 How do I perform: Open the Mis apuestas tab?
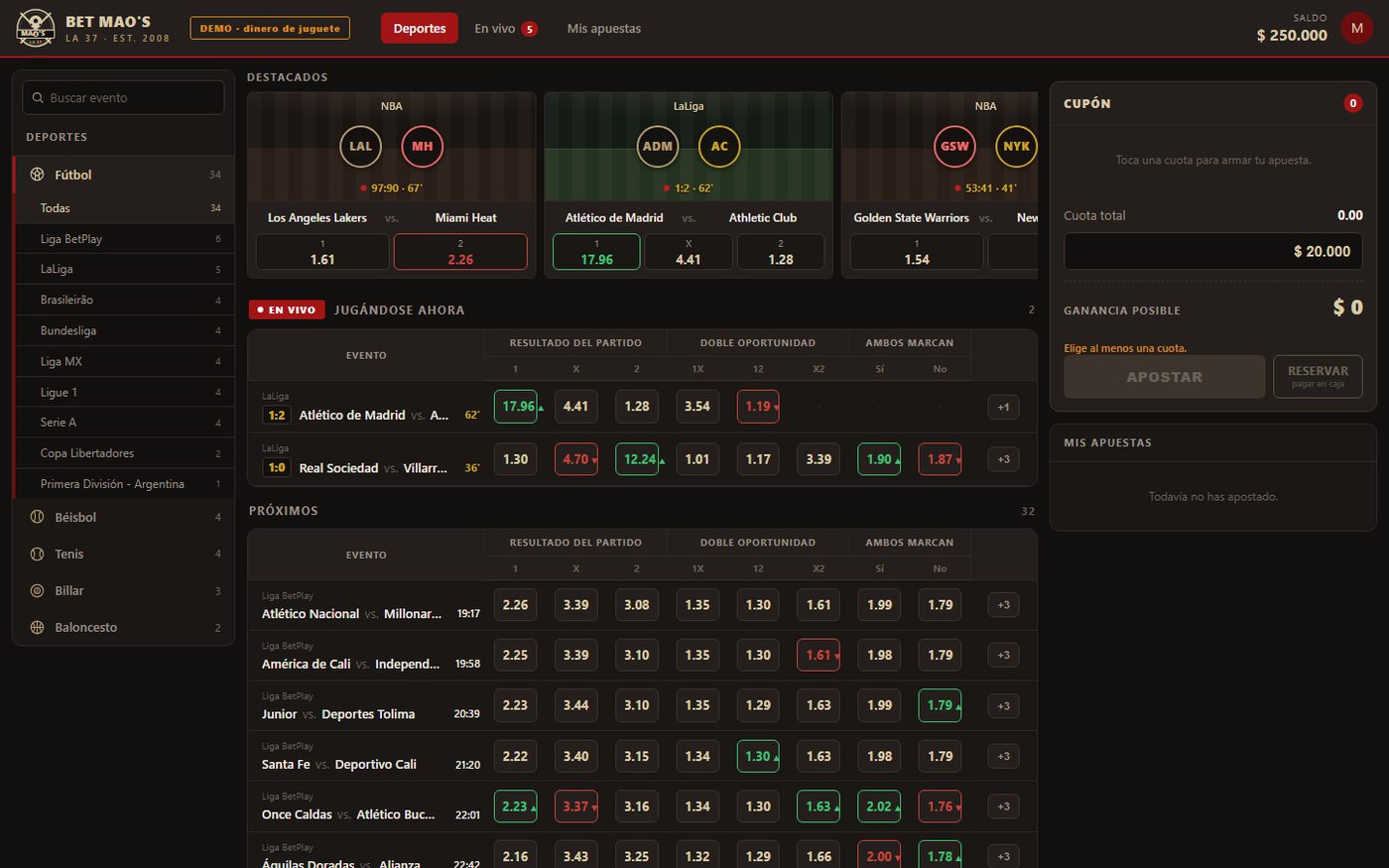(x=604, y=28)
